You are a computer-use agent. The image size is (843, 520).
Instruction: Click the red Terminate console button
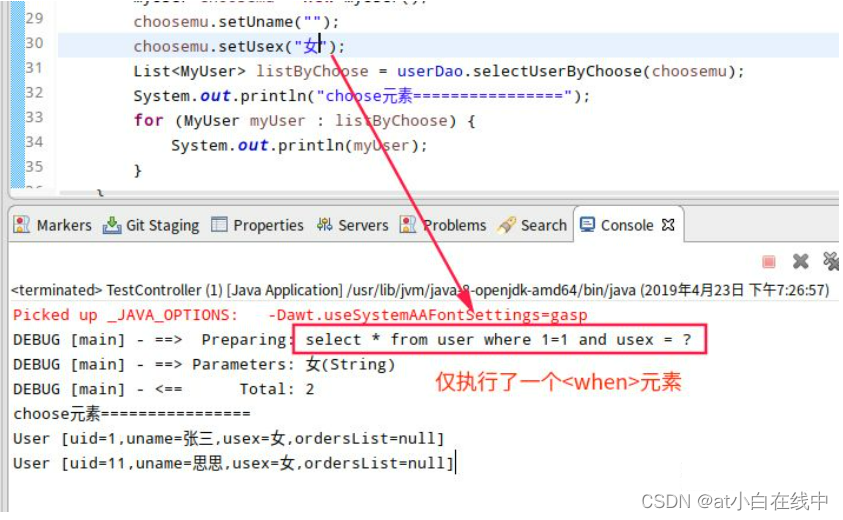[769, 262]
